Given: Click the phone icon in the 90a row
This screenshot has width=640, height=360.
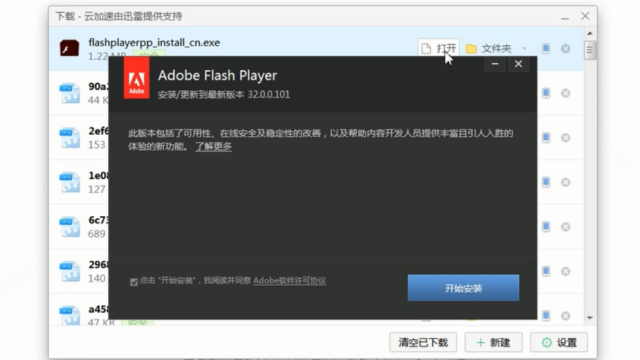Looking at the screenshot, I should tap(546, 93).
